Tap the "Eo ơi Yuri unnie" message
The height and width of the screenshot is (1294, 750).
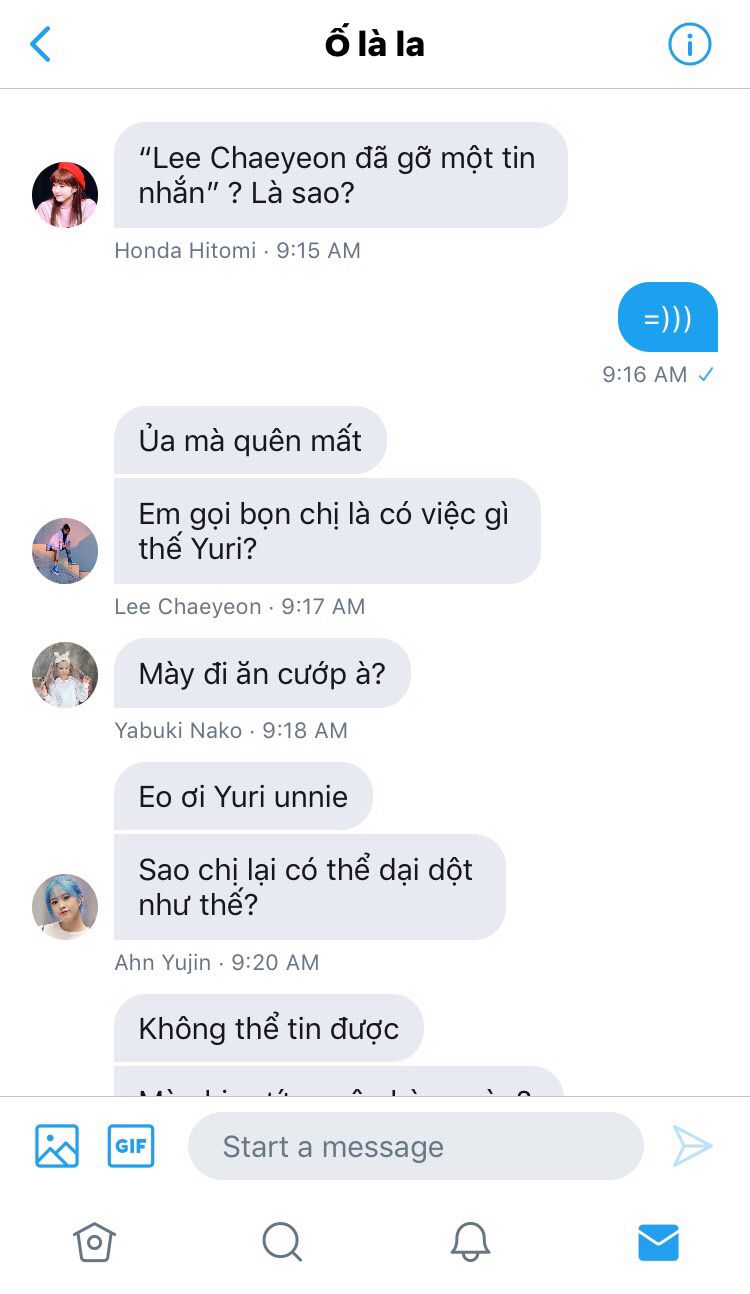(243, 796)
